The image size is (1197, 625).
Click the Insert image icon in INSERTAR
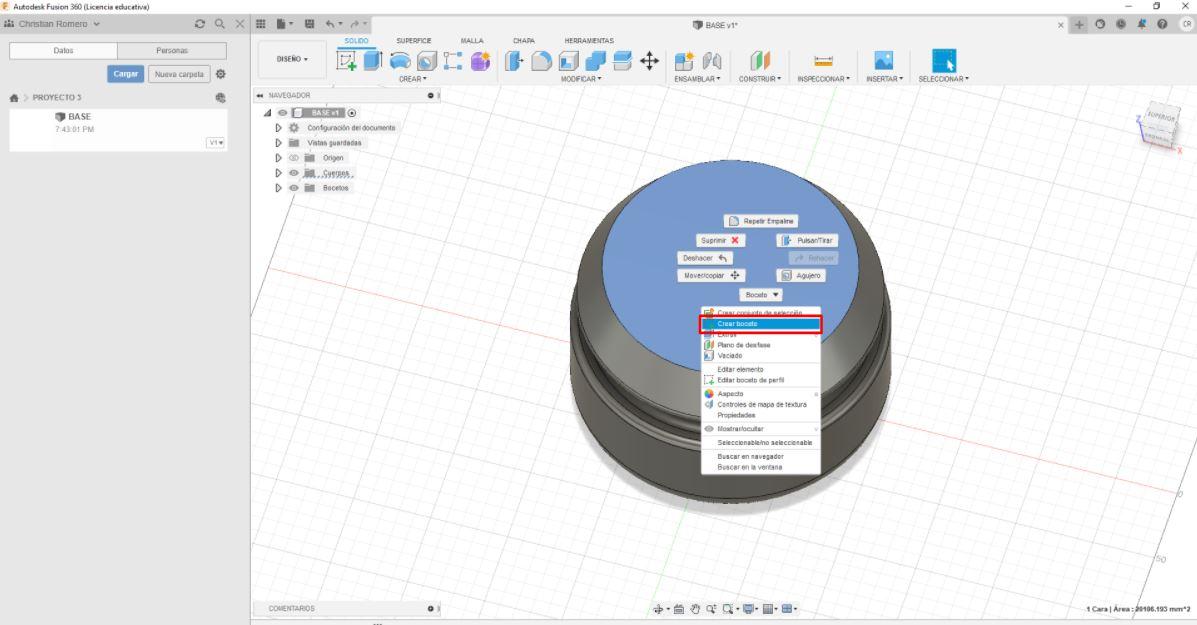point(883,61)
